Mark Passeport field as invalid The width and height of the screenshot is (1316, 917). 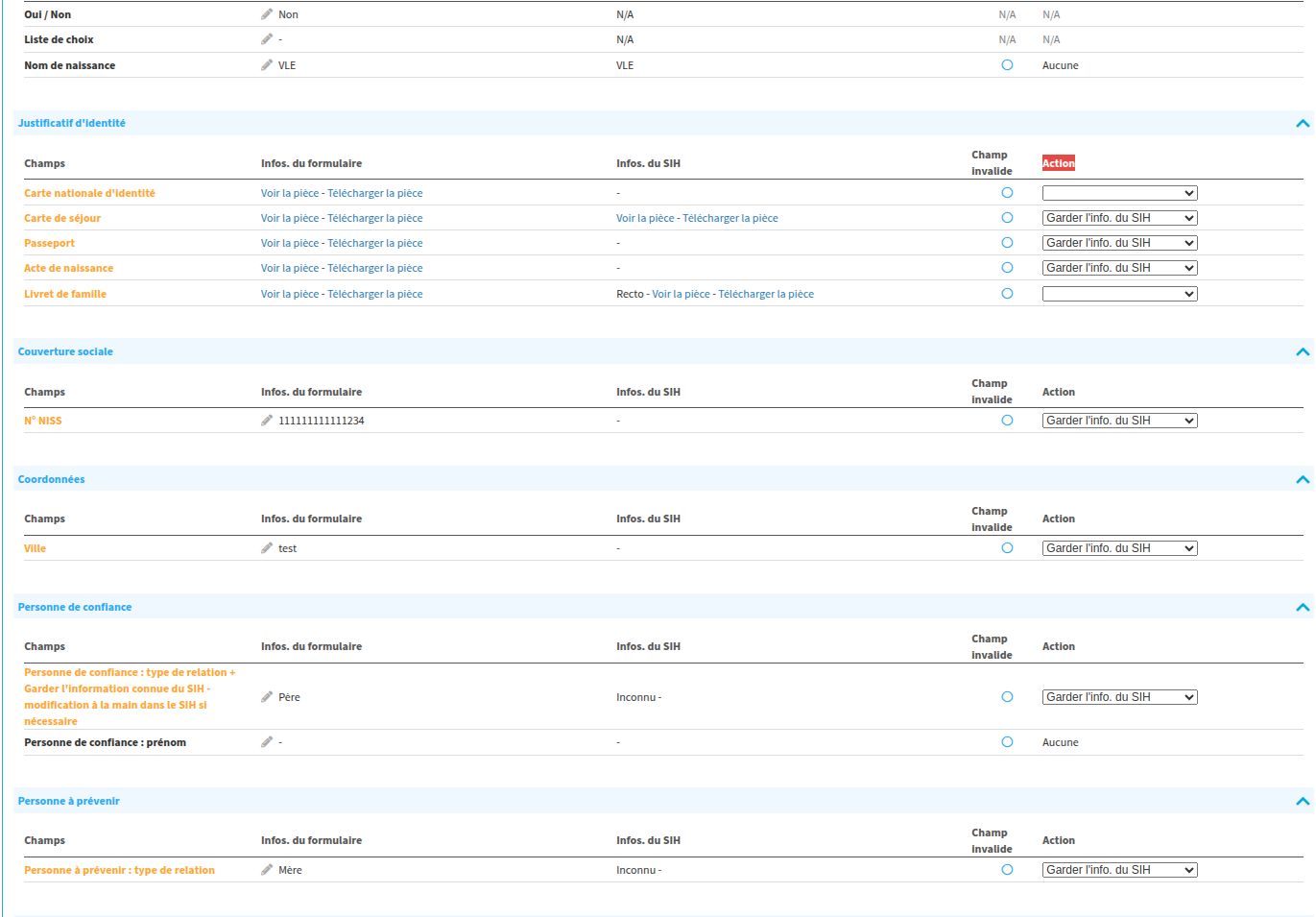1007,243
